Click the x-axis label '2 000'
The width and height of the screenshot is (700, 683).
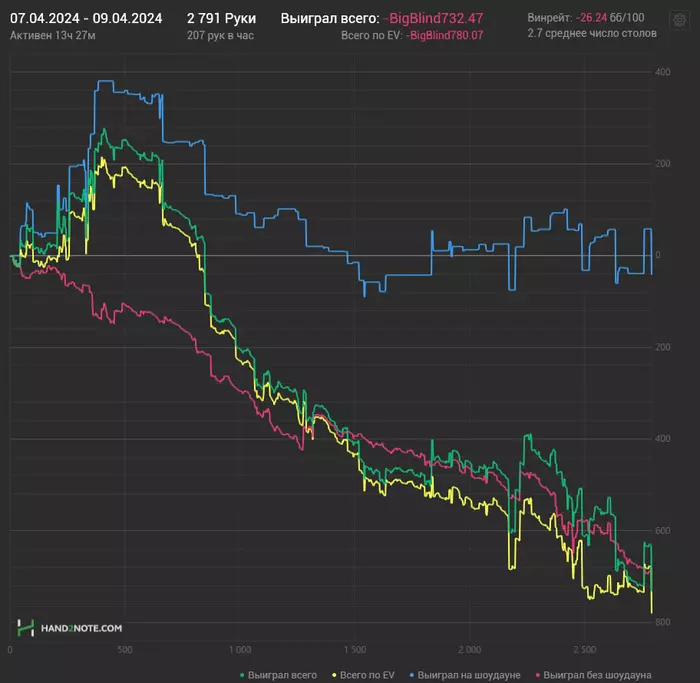pyautogui.click(x=470, y=650)
